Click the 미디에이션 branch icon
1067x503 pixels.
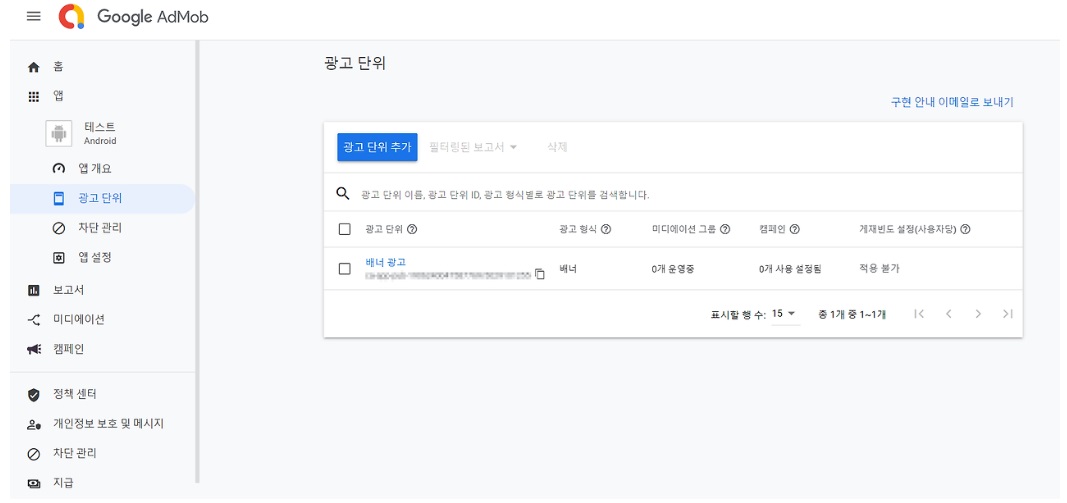pos(33,319)
